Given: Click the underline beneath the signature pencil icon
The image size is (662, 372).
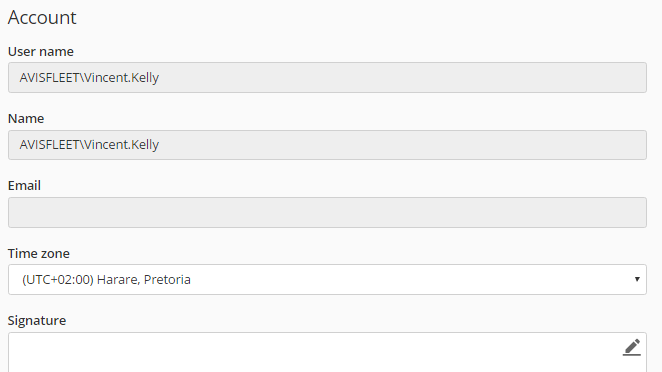Looking at the screenshot, I should pyautogui.click(x=632, y=355).
